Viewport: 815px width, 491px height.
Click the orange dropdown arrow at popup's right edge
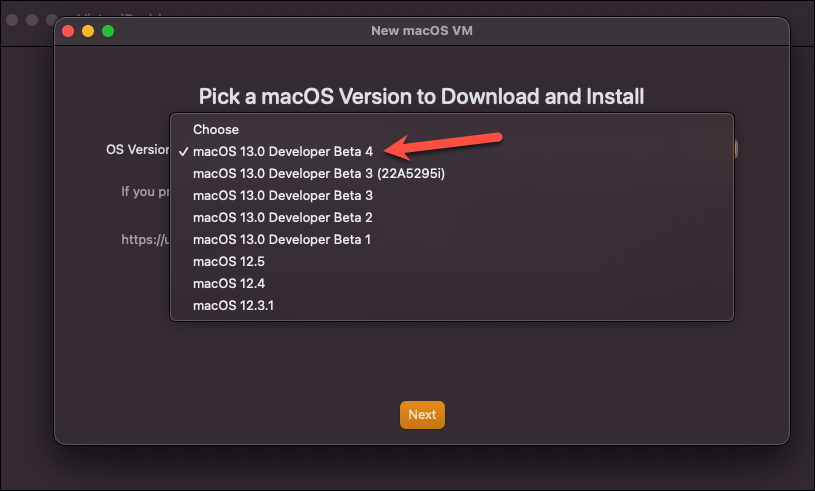(735, 150)
